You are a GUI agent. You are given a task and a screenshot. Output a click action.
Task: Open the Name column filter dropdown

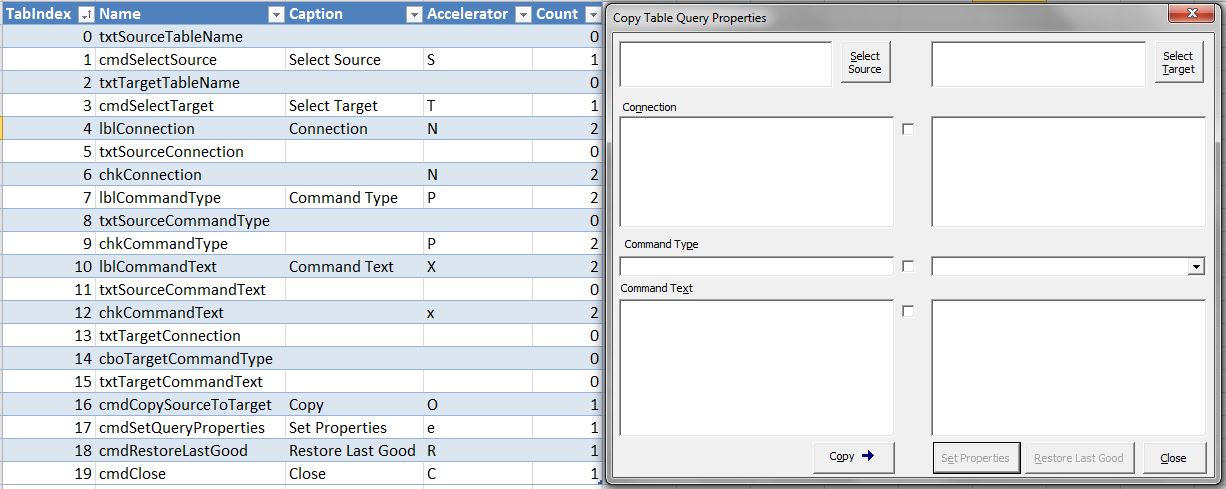pyautogui.click(x=276, y=14)
